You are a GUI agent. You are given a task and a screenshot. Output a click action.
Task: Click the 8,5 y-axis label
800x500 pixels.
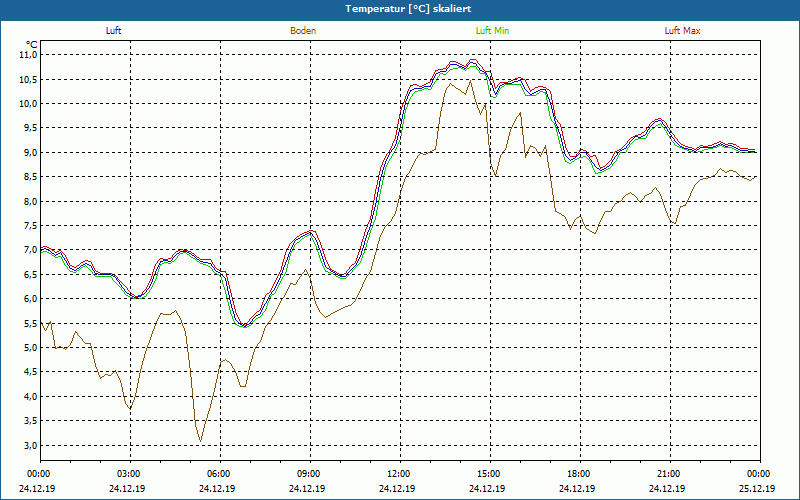[31, 177]
